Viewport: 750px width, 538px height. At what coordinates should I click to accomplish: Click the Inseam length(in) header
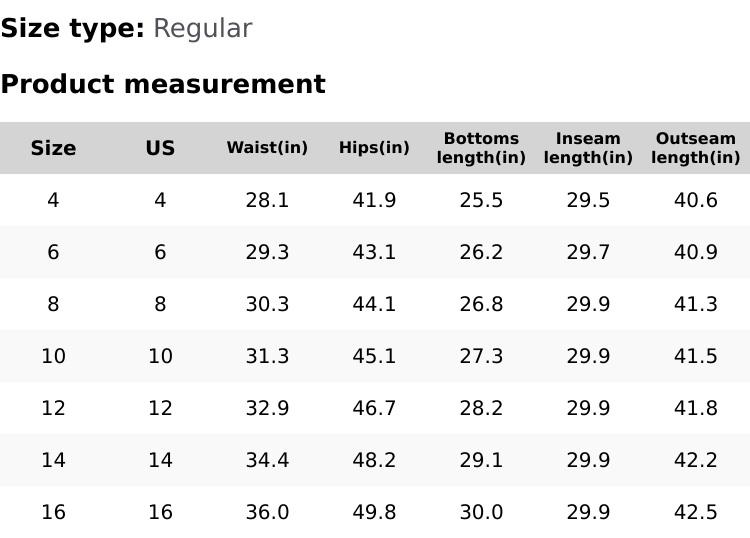(588, 148)
